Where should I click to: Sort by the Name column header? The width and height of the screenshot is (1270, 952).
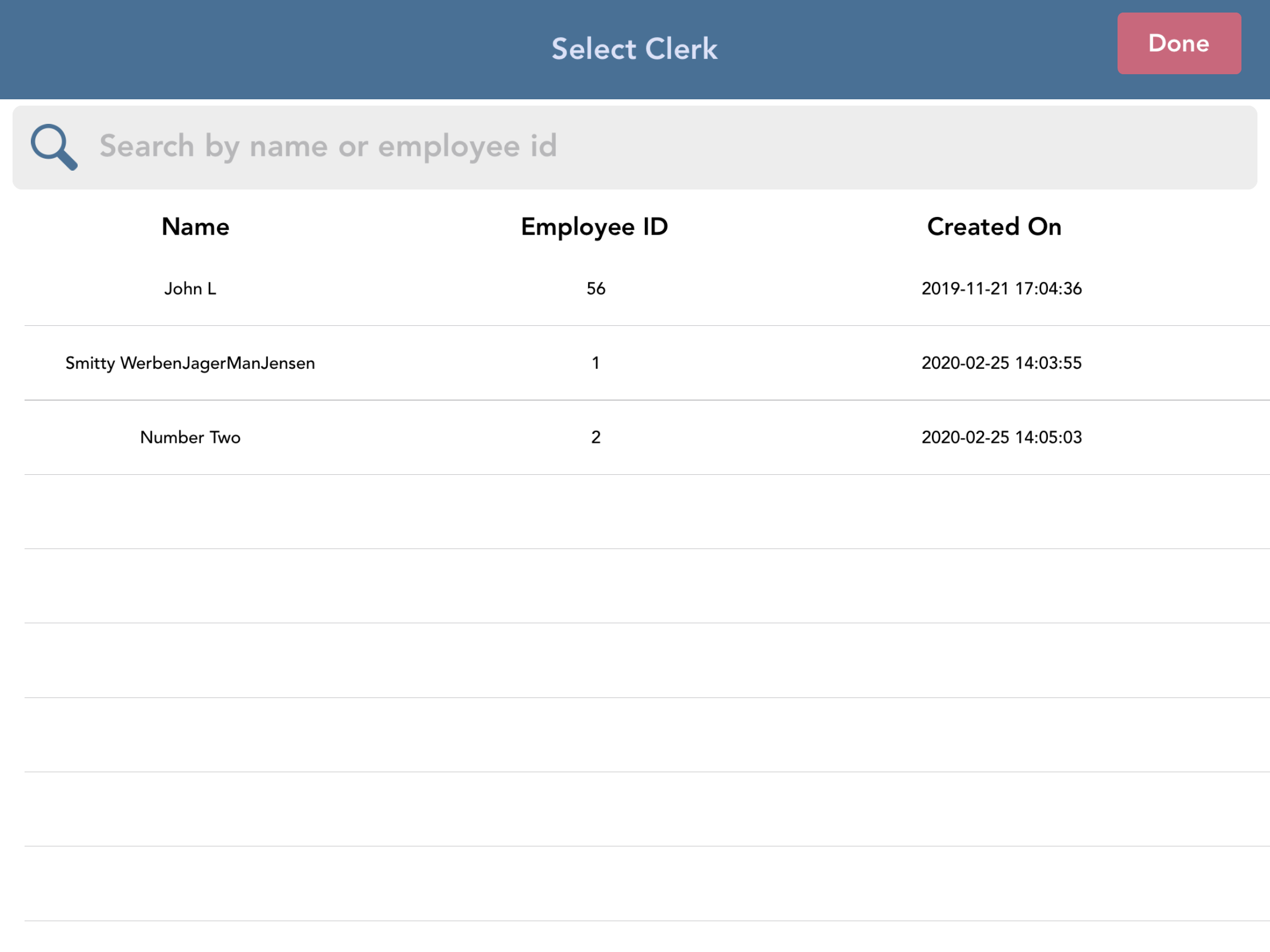[195, 226]
